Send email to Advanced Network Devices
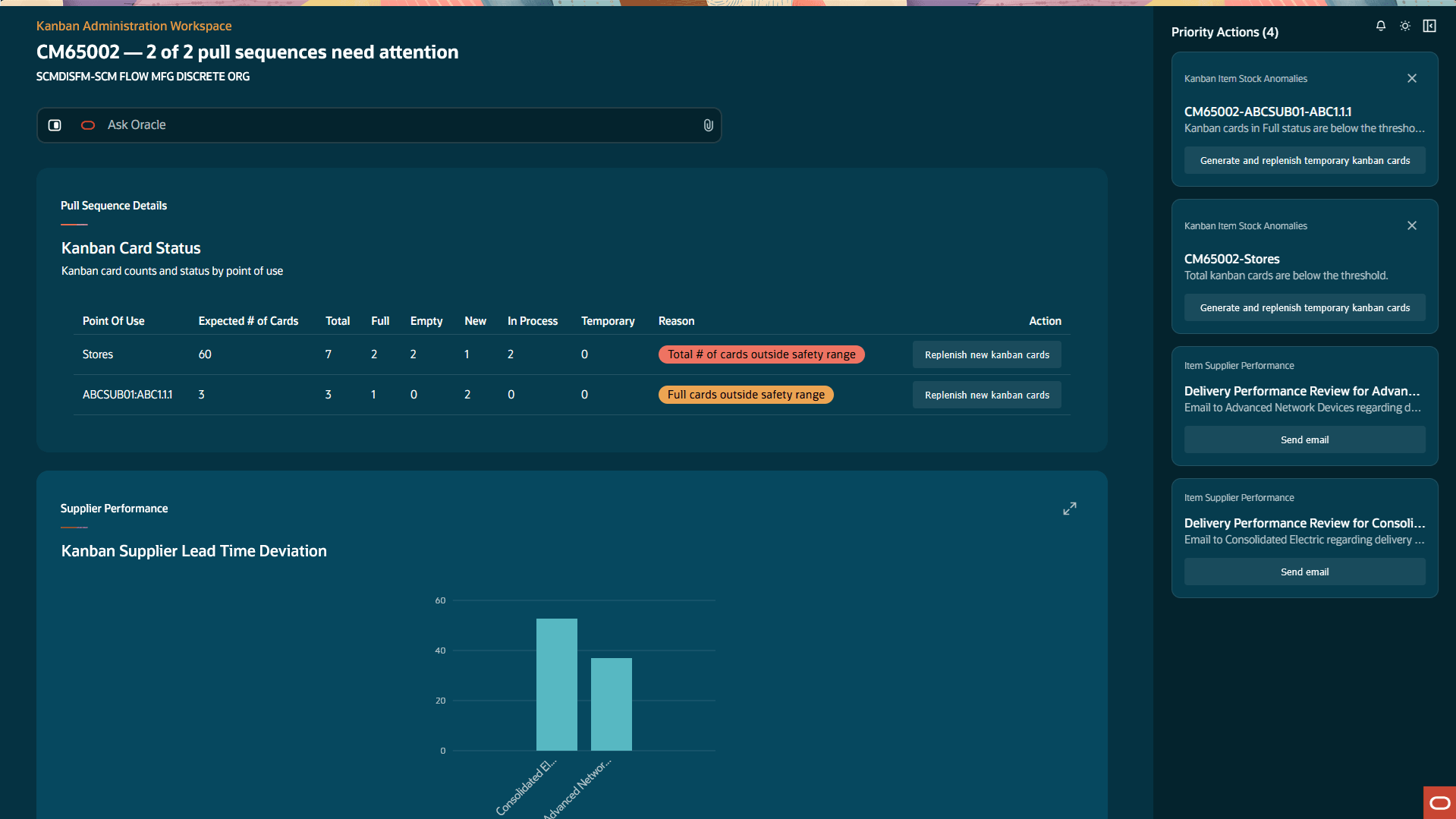The width and height of the screenshot is (1456, 819). [1304, 439]
